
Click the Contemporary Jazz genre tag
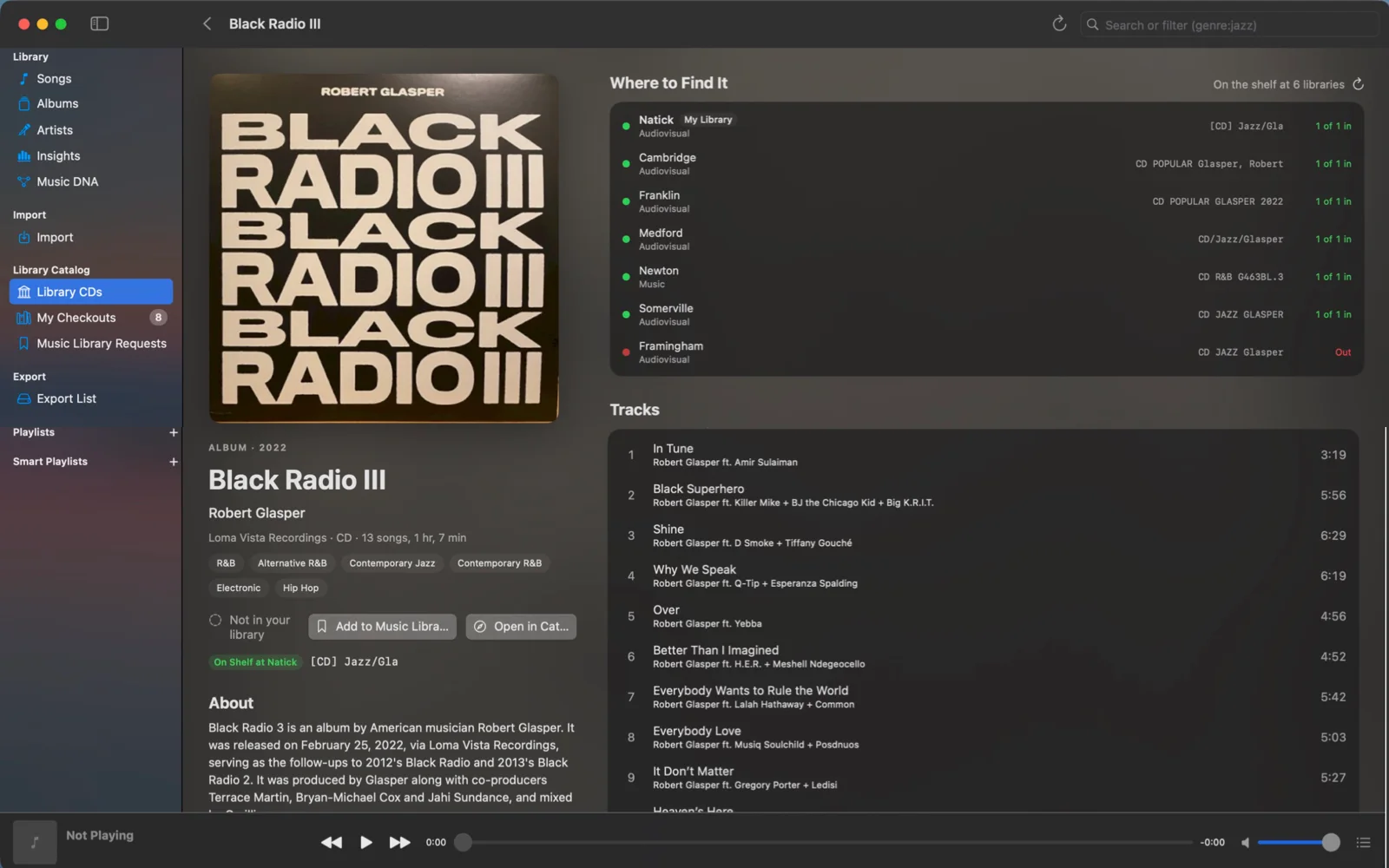(392, 563)
